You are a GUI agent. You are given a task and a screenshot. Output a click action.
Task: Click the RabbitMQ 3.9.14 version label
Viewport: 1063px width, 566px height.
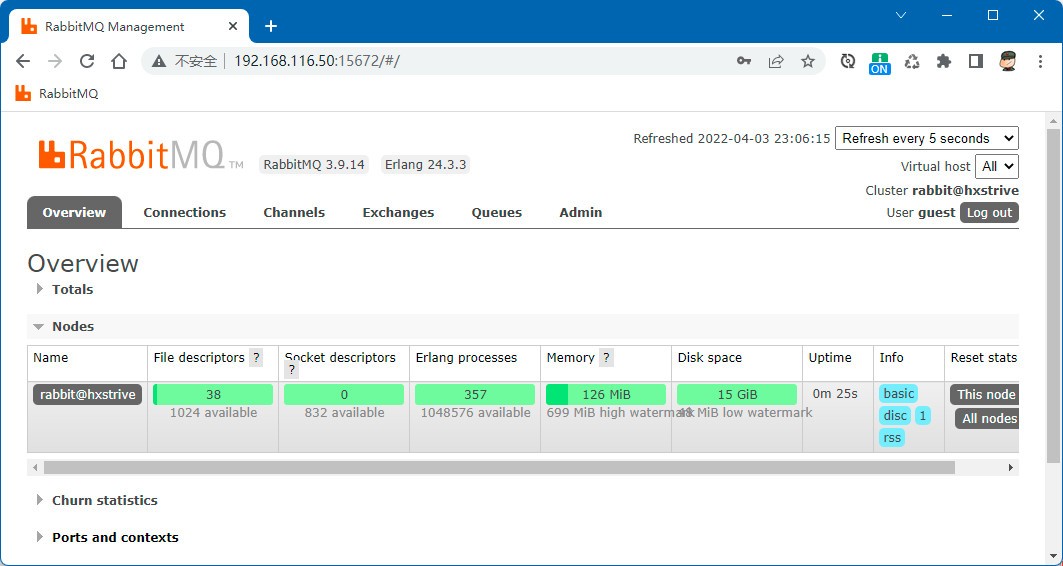pos(314,165)
